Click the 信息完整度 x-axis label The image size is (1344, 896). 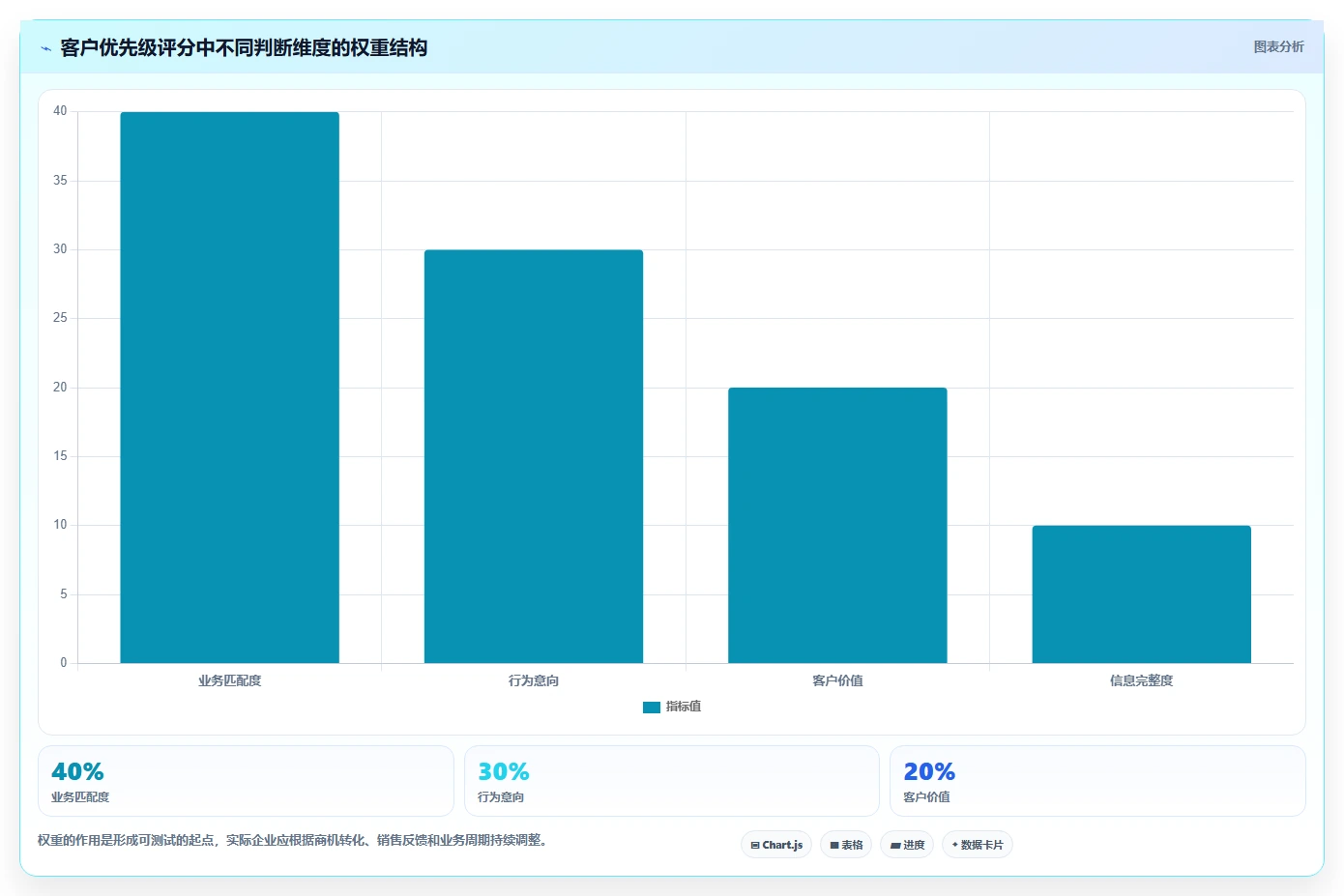click(x=1142, y=680)
